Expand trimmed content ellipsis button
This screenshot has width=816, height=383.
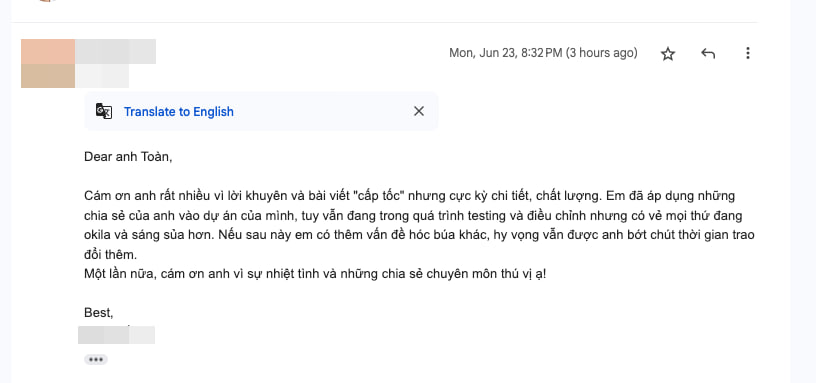(x=96, y=360)
